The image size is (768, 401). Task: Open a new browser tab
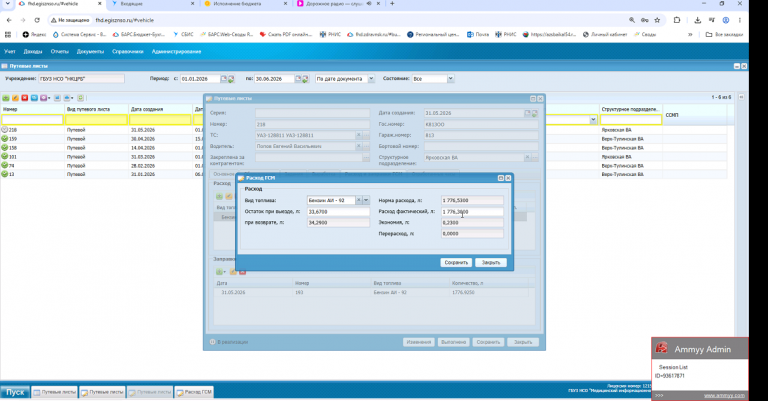point(392,3)
